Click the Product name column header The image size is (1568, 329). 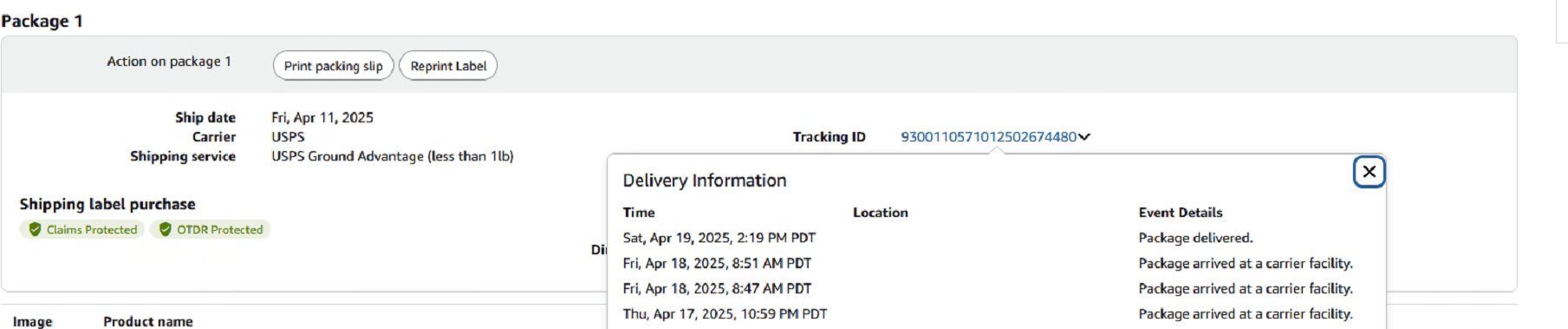[148, 321]
